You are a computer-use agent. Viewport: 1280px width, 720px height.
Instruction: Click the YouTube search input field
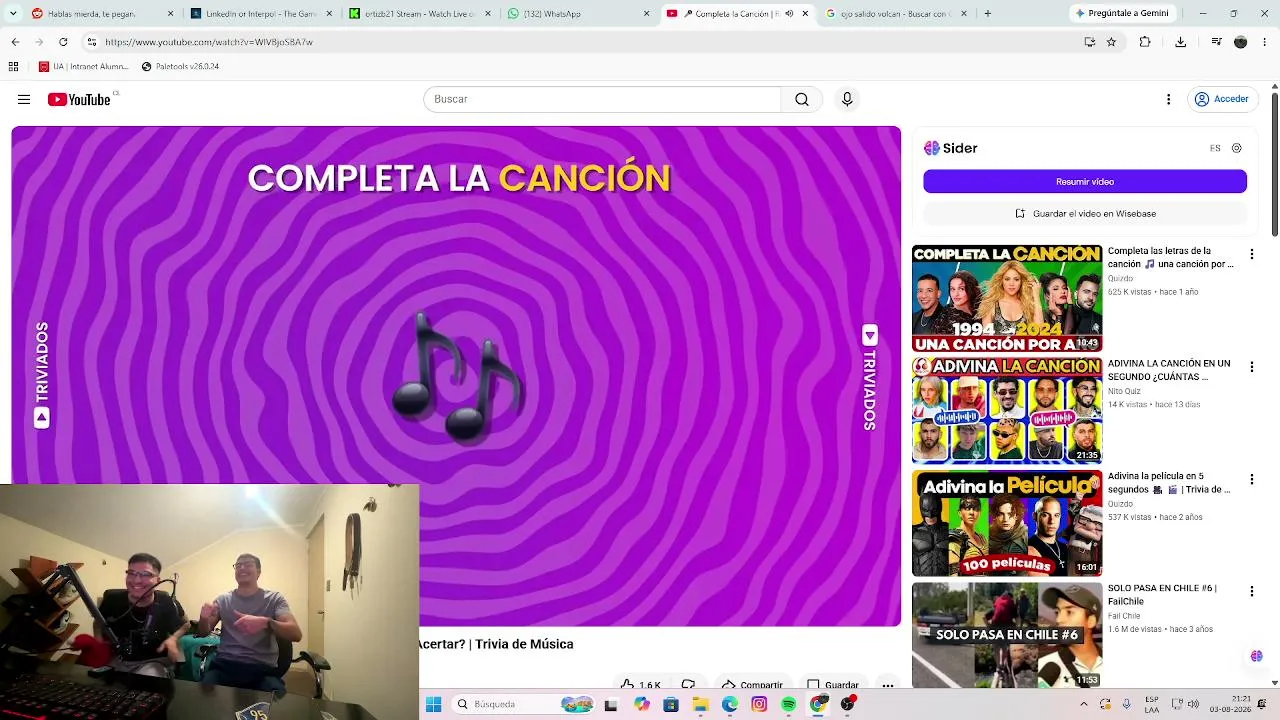pyautogui.click(x=602, y=99)
